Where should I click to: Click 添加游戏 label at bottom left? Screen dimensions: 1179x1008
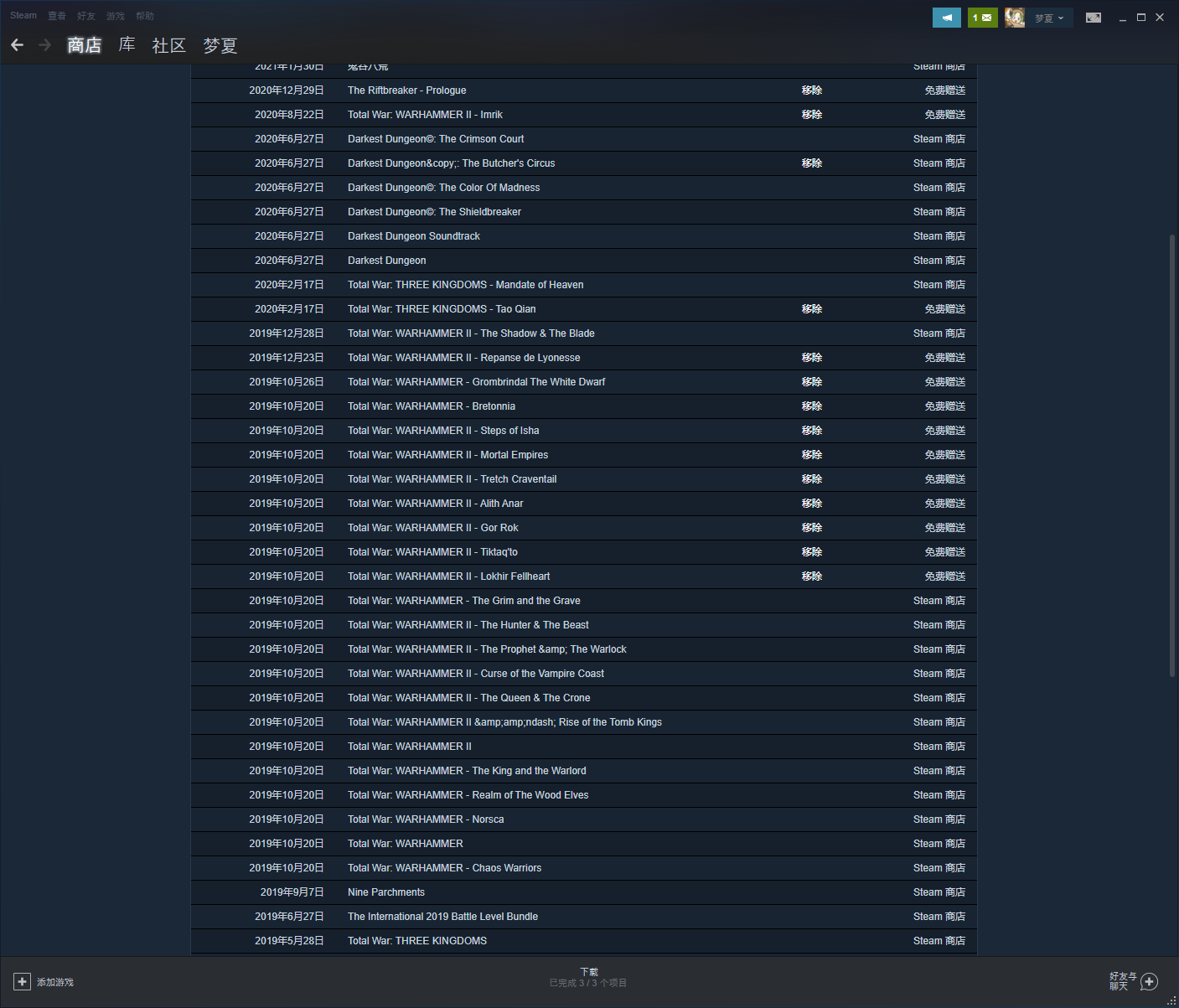click(55, 982)
